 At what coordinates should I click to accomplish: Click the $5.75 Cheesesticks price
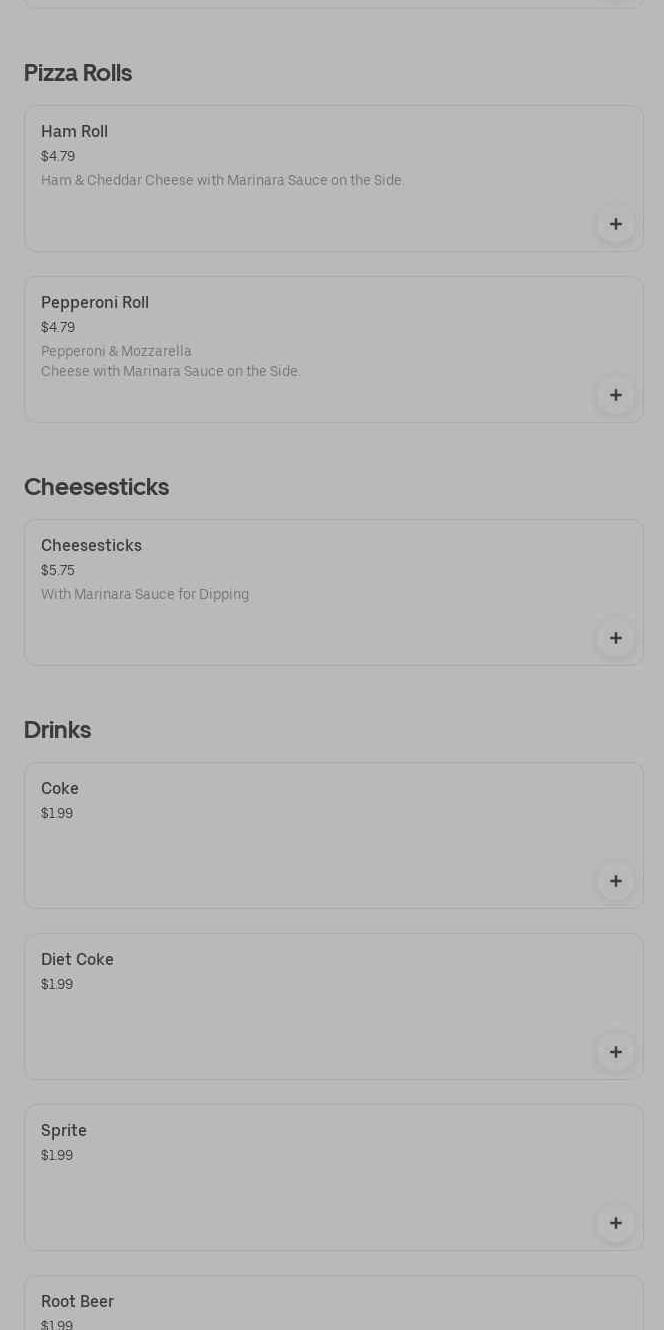(x=58, y=571)
